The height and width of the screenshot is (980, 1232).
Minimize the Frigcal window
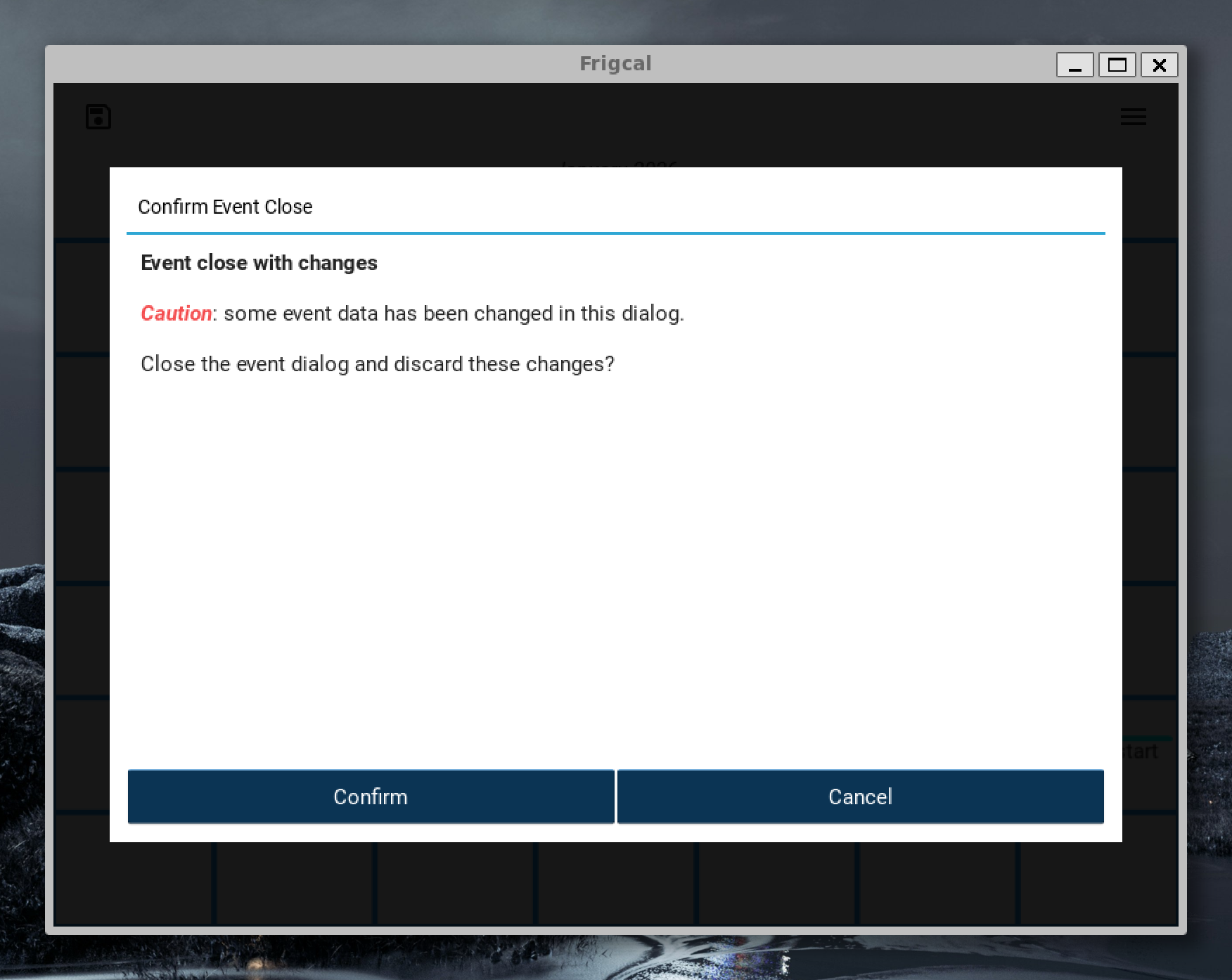[1074, 65]
